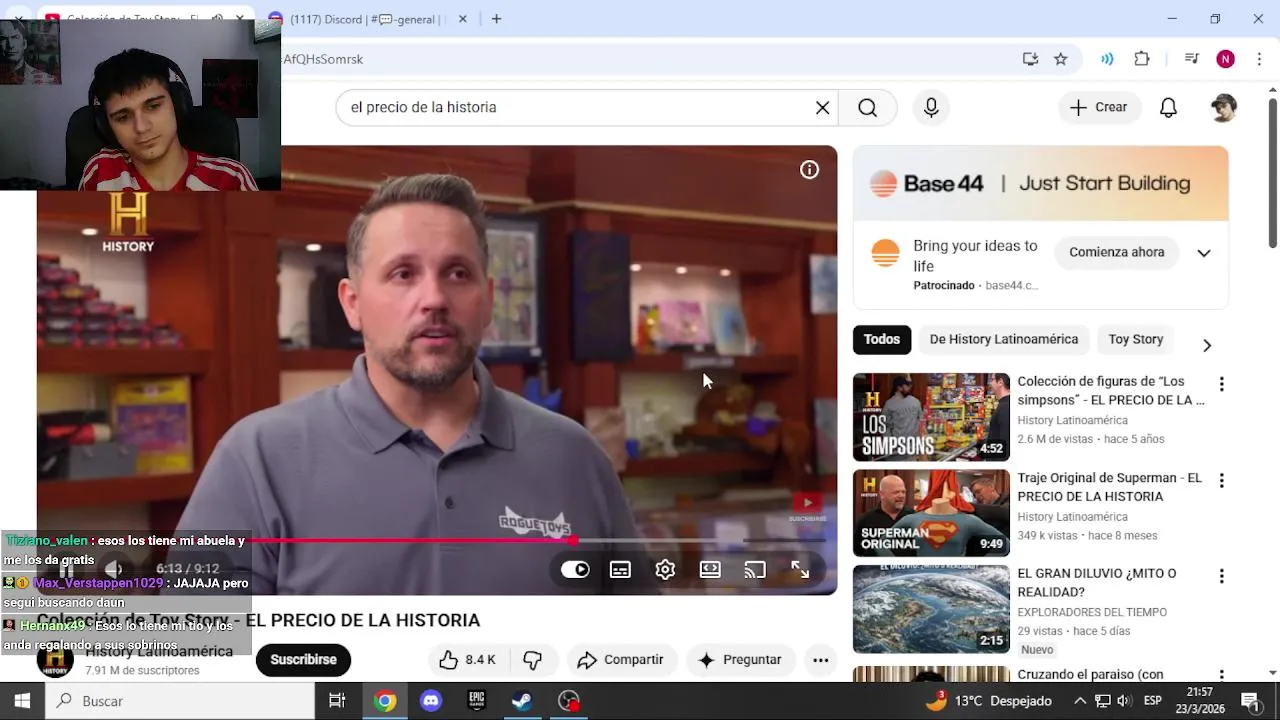The height and width of the screenshot is (720, 1280).
Task: Select the Todos filter chip
Action: tap(881, 340)
